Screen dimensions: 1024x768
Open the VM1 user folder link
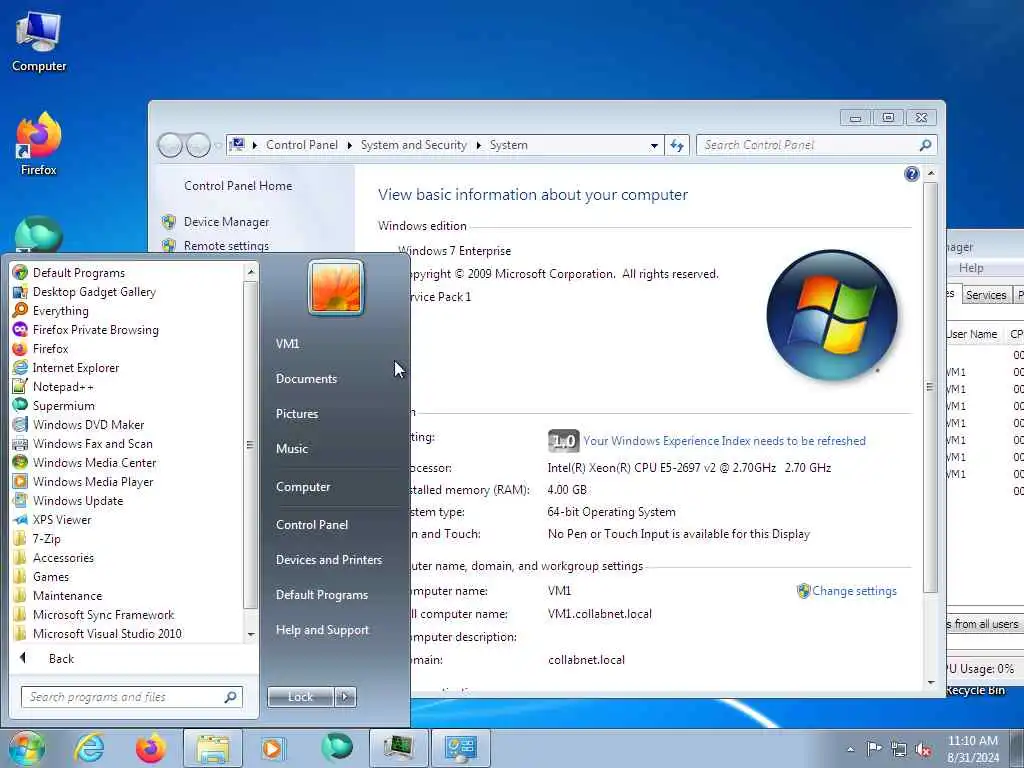tap(287, 344)
